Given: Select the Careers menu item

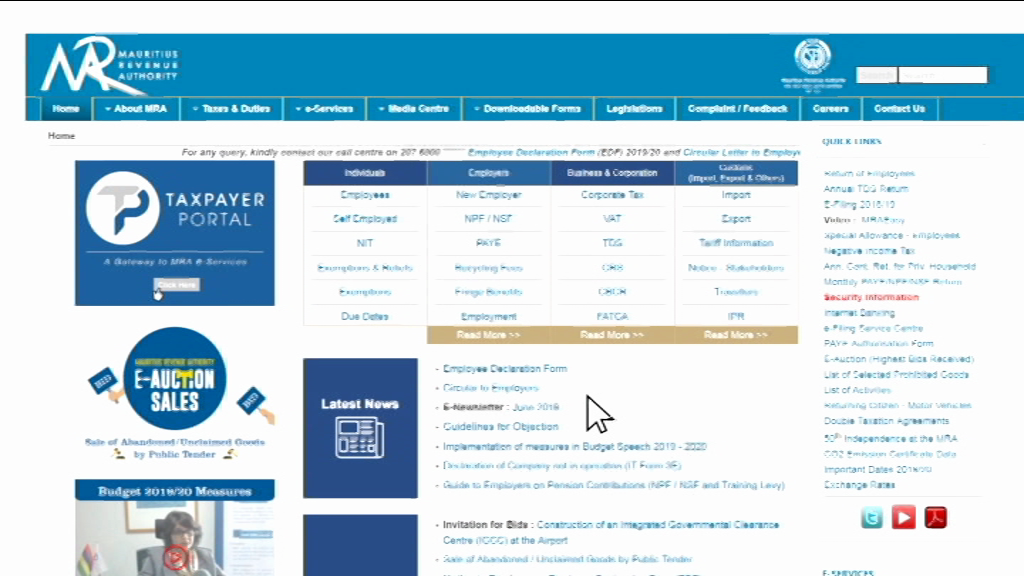Looking at the screenshot, I should tap(830, 109).
